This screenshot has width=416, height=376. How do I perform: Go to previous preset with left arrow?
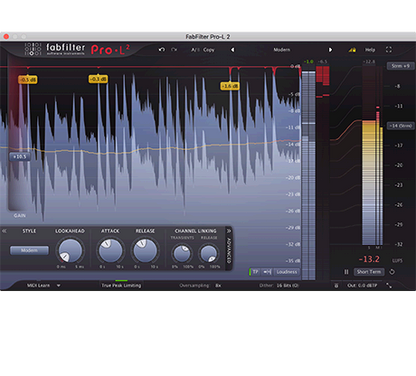[x=232, y=50]
